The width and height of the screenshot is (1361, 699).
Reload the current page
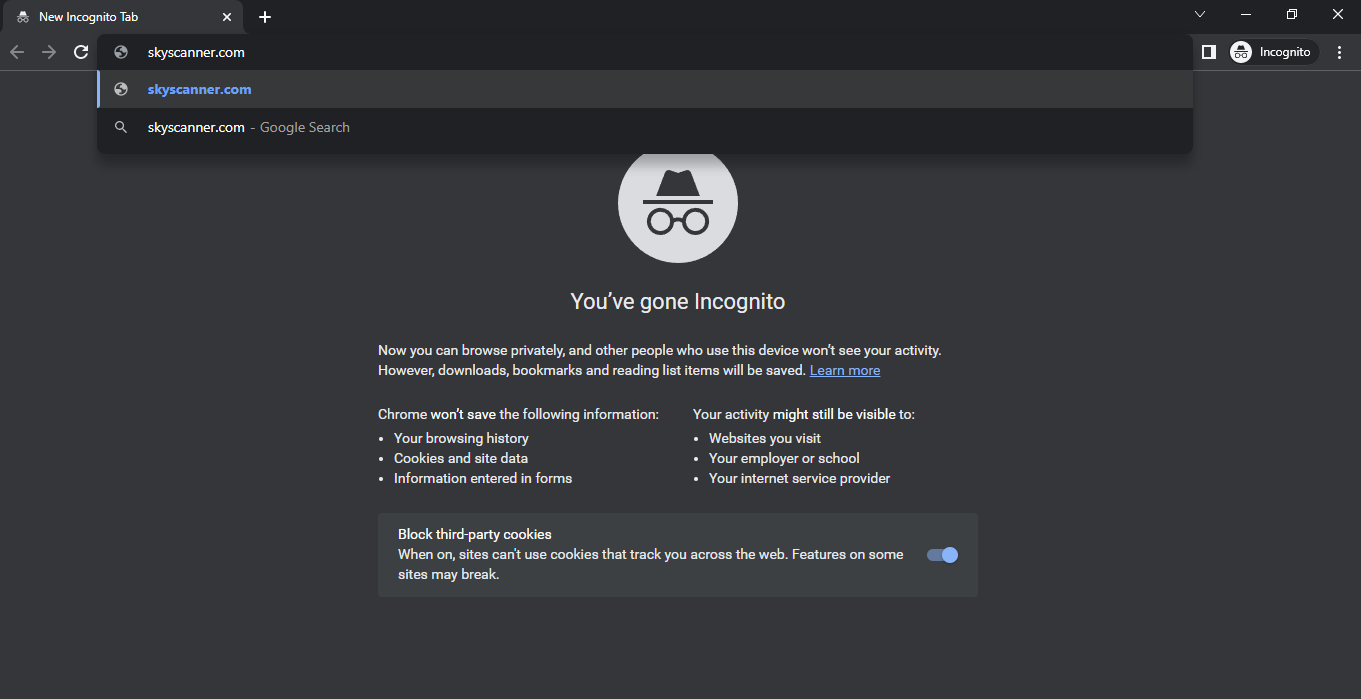click(x=81, y=52)
